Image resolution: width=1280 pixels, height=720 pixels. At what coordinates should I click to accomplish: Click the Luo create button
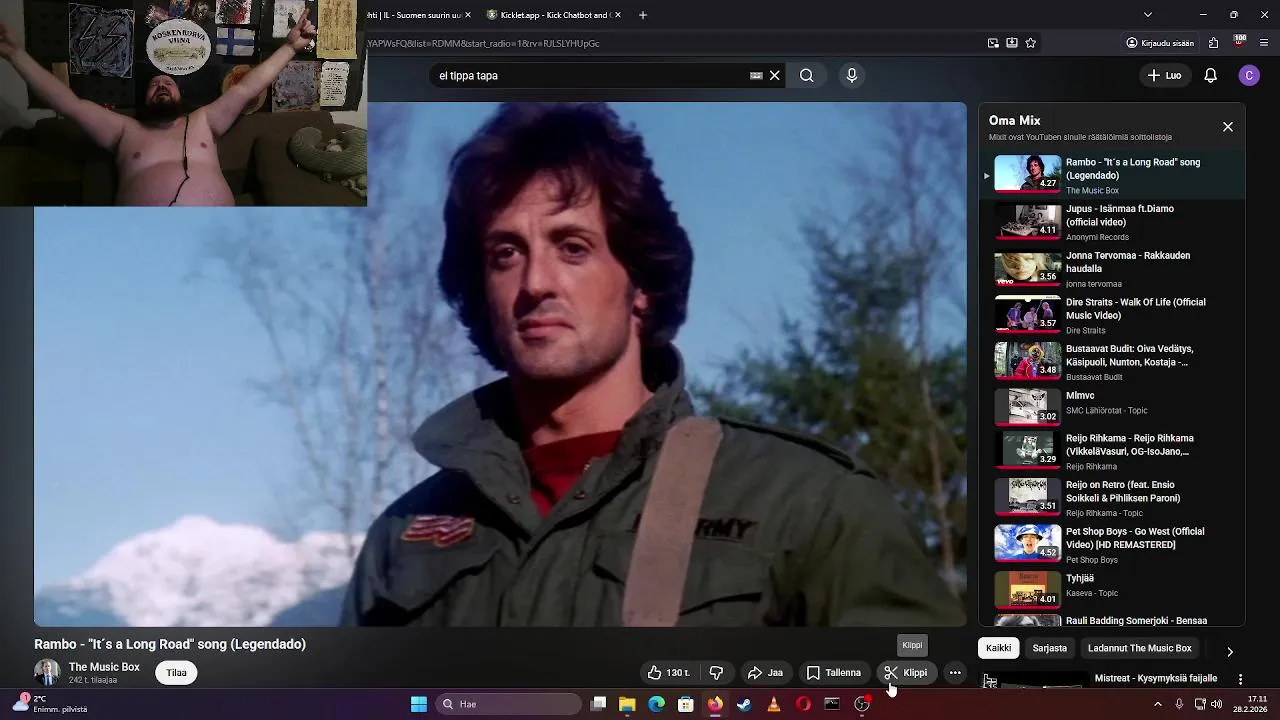coord(1164,75)
